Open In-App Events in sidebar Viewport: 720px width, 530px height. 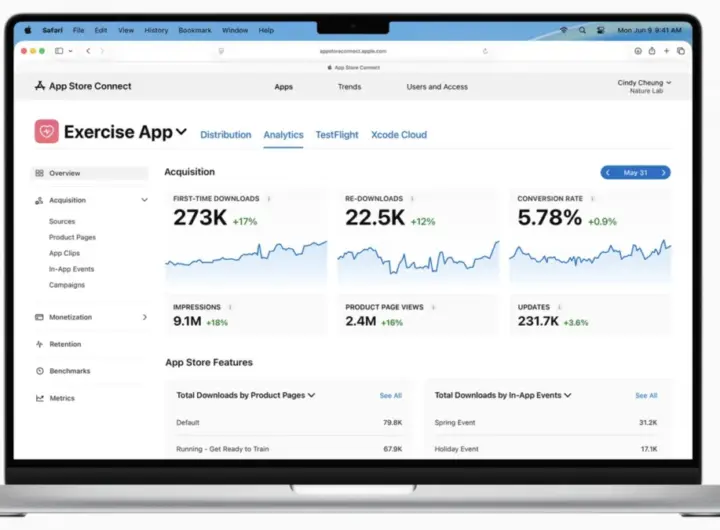pos(72,269)
